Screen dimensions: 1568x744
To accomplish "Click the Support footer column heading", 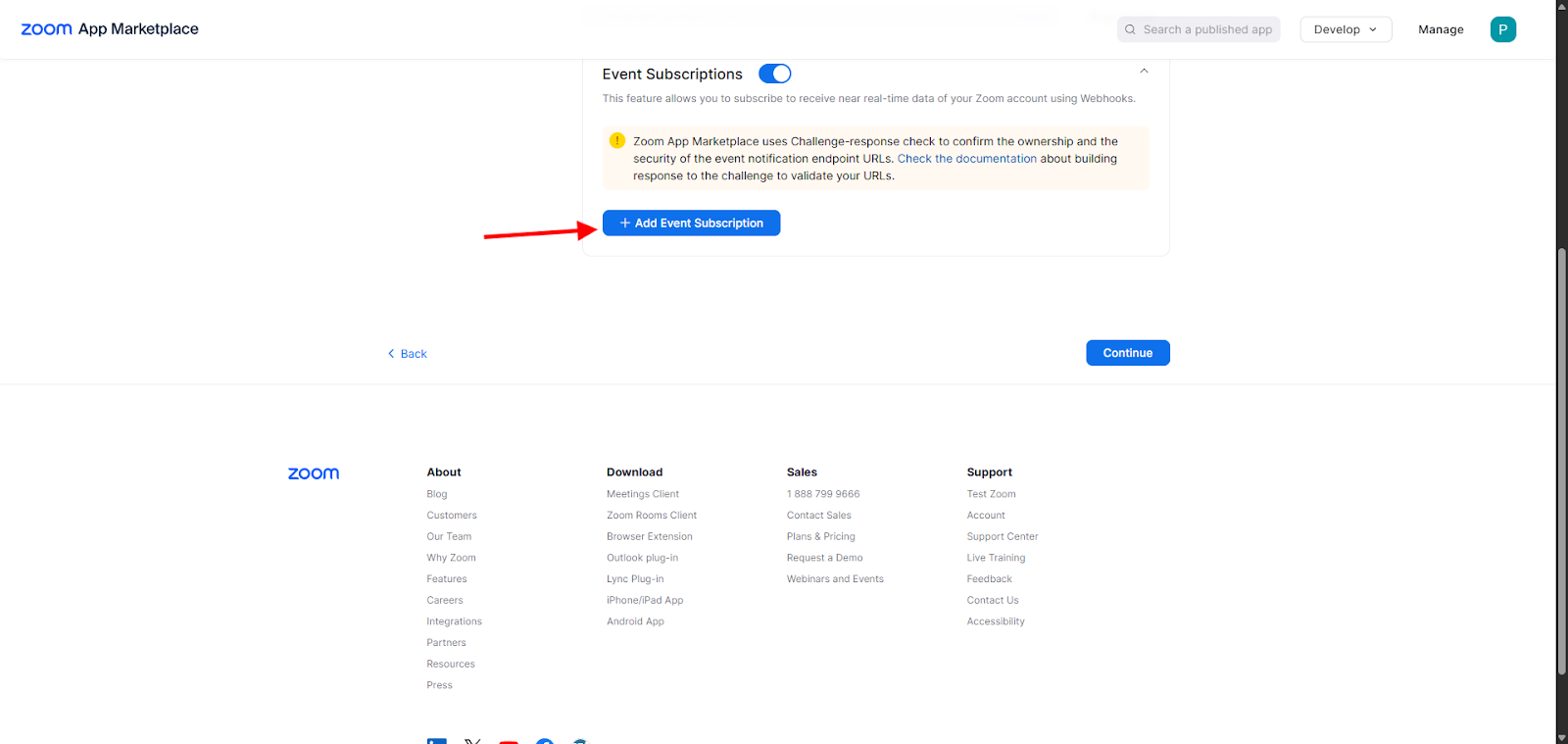I will [990, 472].
